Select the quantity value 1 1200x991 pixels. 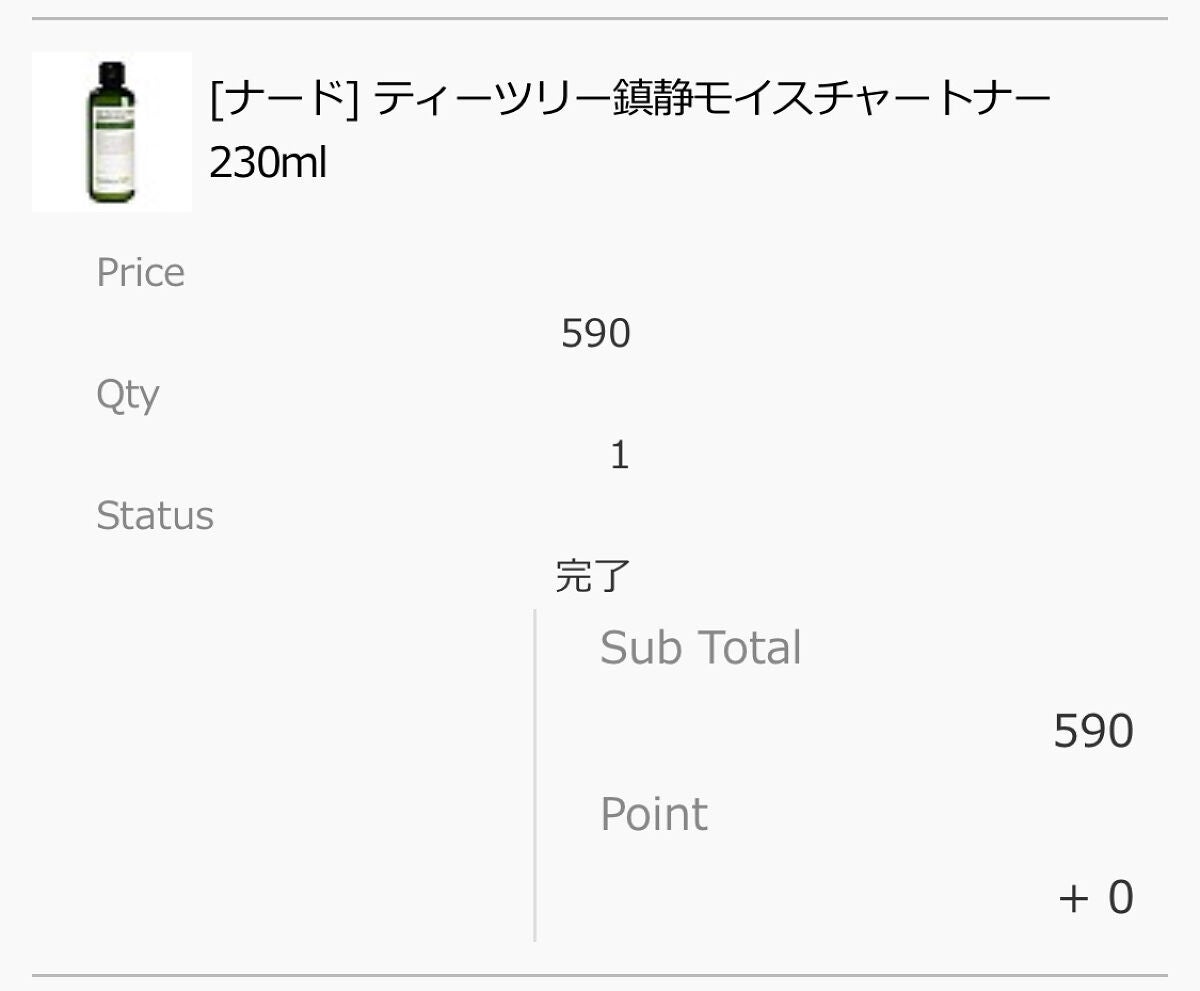[x=619, y=456]
